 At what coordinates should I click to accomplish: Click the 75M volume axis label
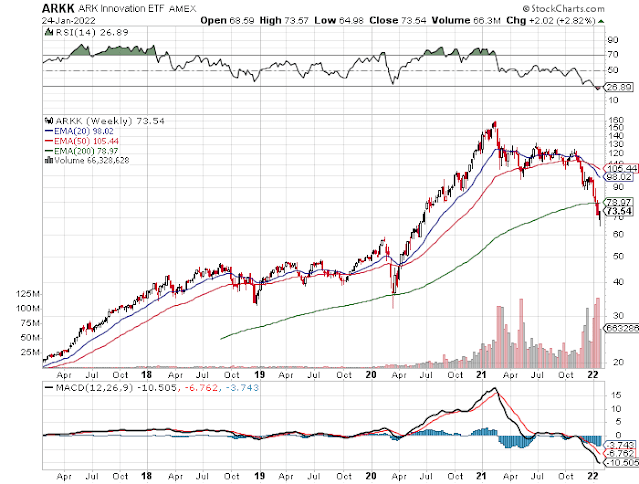(31, 323)
